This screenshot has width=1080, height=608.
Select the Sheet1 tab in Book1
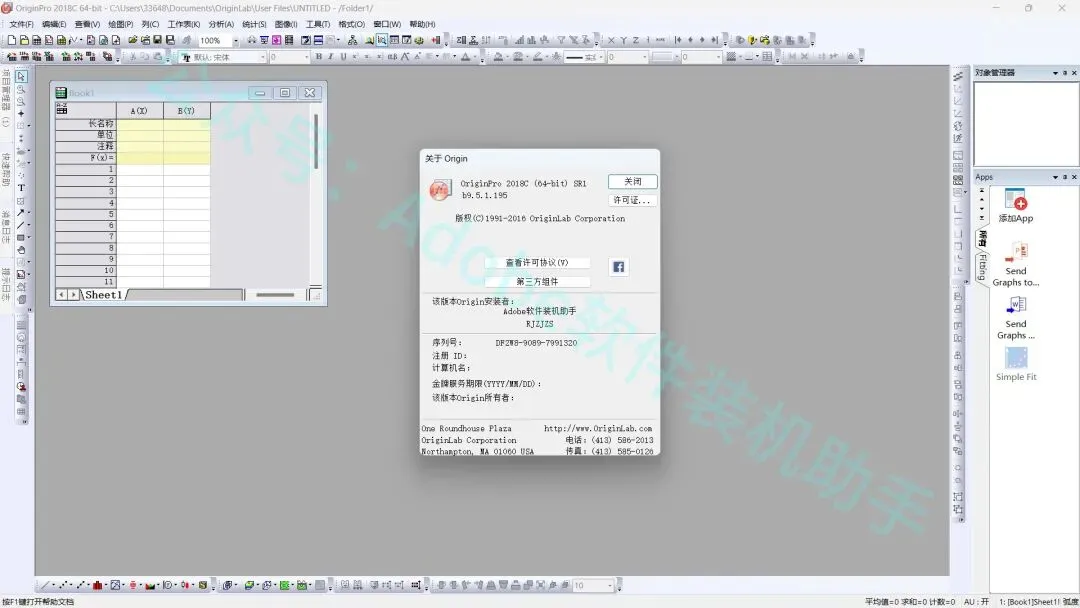(x=103, y=295)
